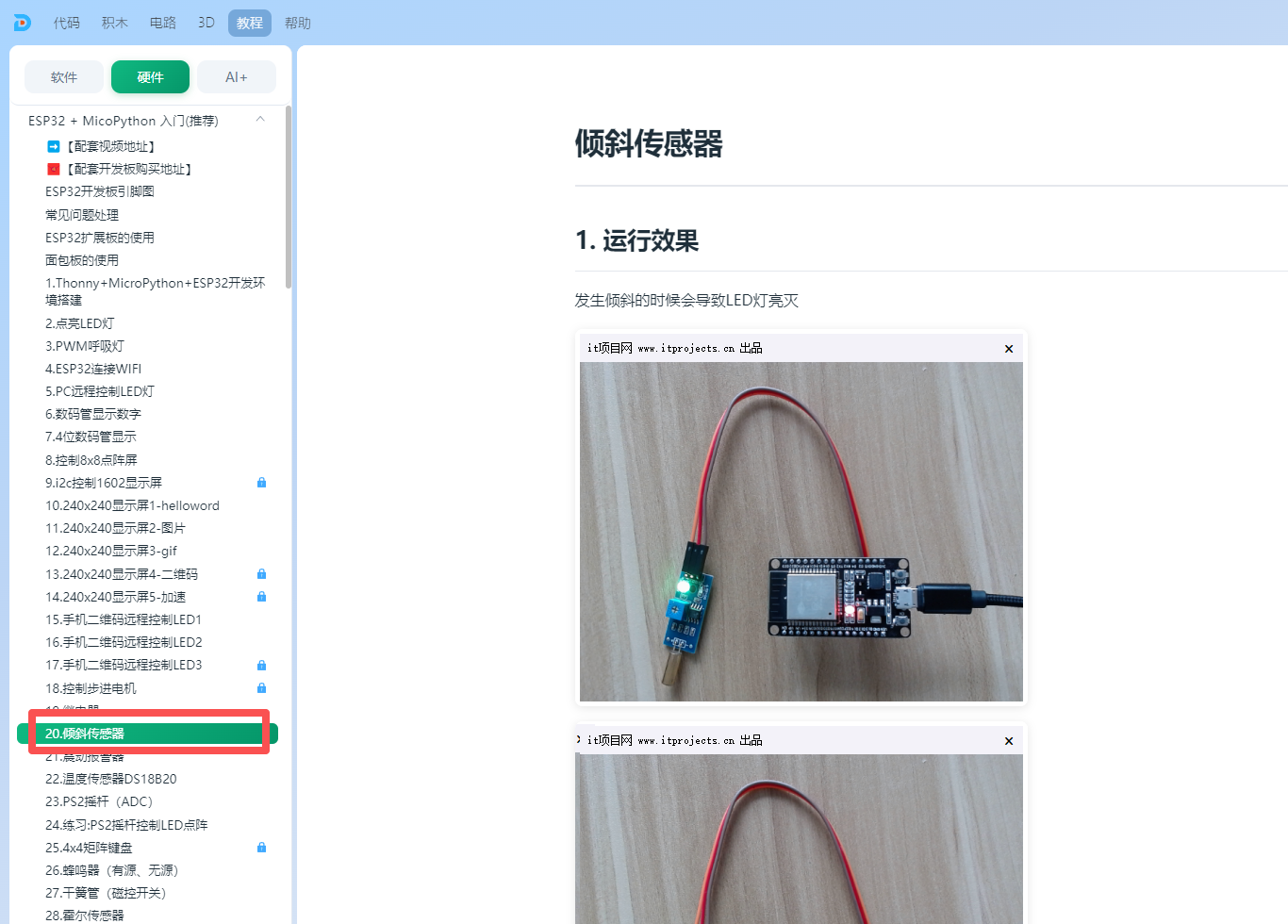Open 3.PWM呼吸灯 tutorial
The height and width of the screenshot is (924, 1288).
[85, 346]
